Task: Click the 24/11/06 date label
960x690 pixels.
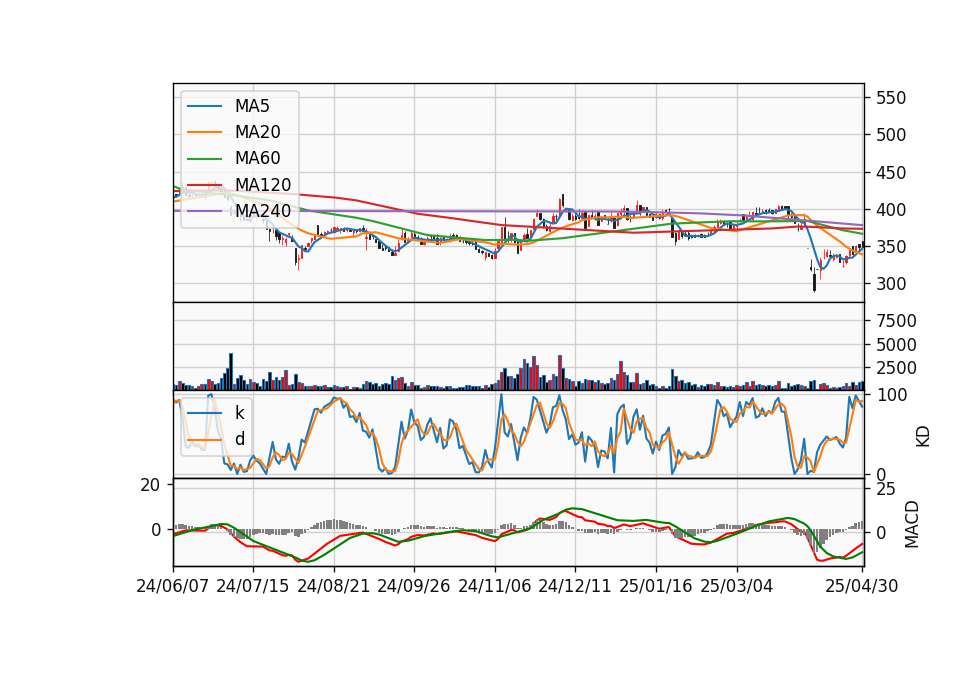Action: click(x=495, y=586)
